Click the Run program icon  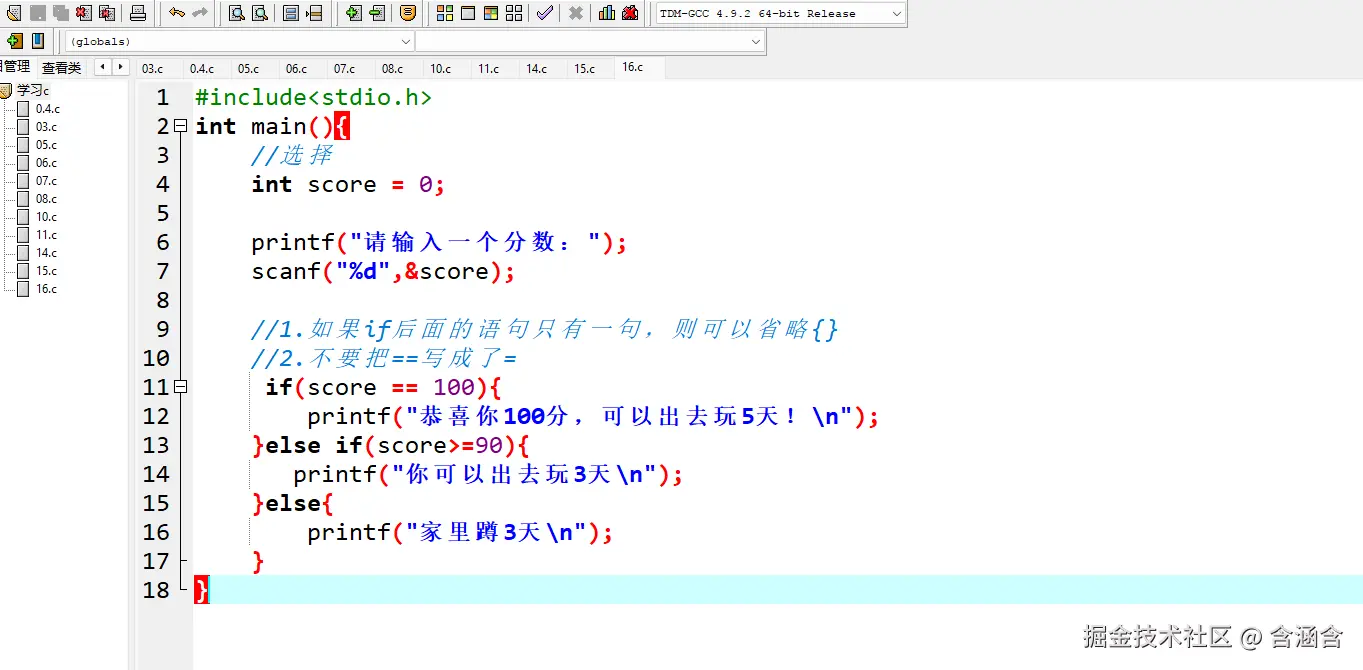coord(468,13)
